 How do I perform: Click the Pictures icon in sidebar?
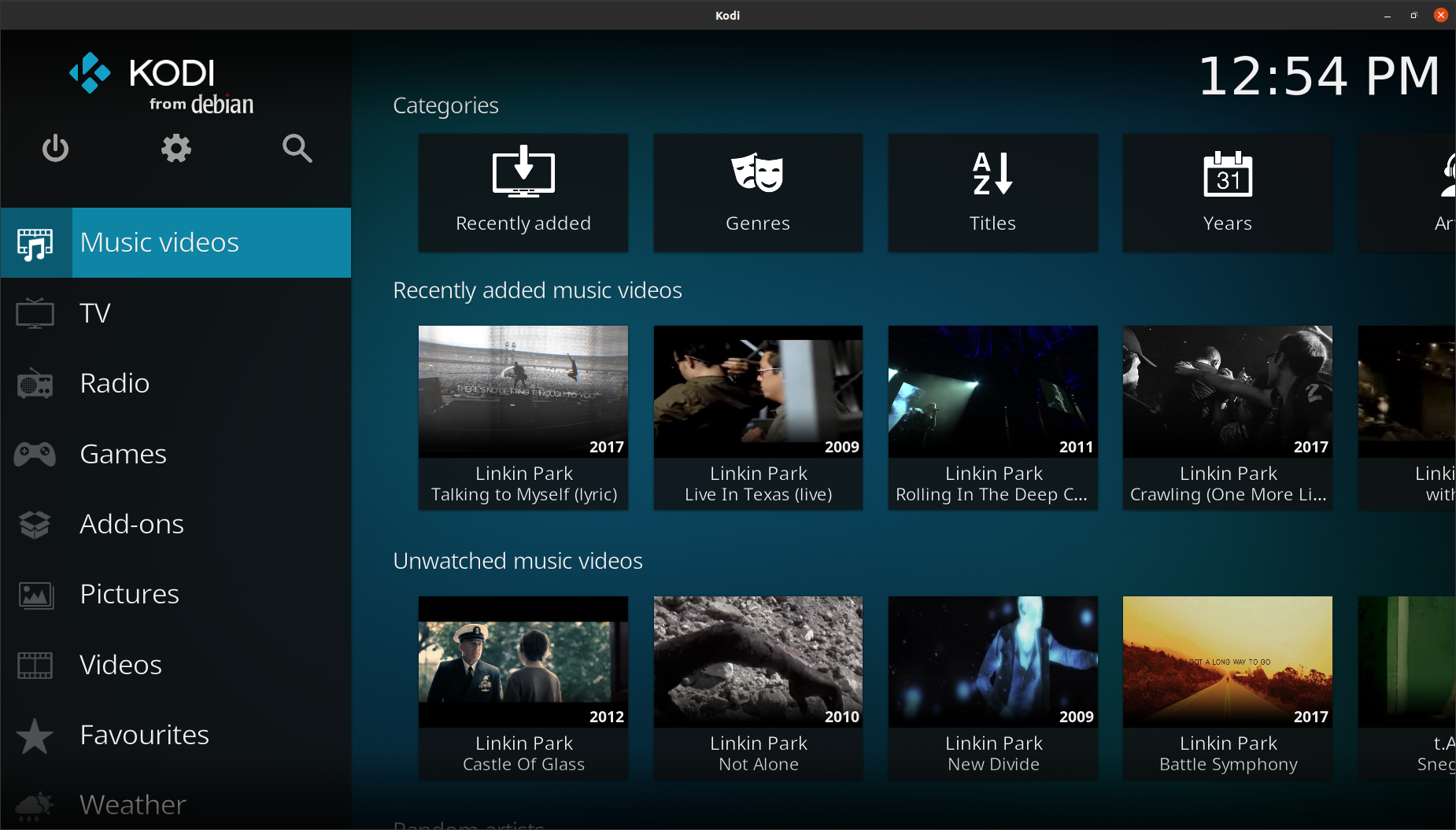pos(35,595)
